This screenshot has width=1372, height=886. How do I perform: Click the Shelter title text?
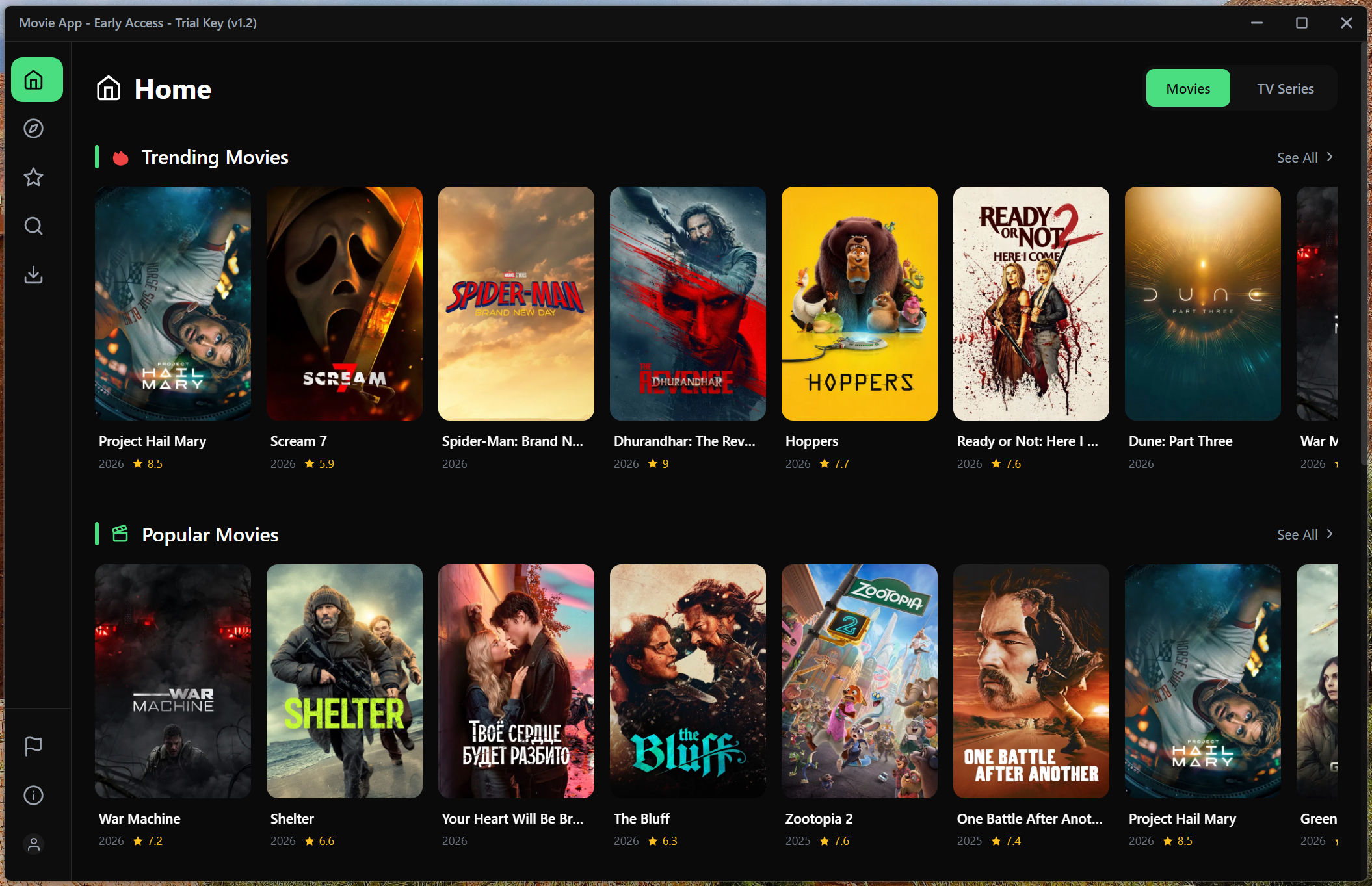coord(292,818)
